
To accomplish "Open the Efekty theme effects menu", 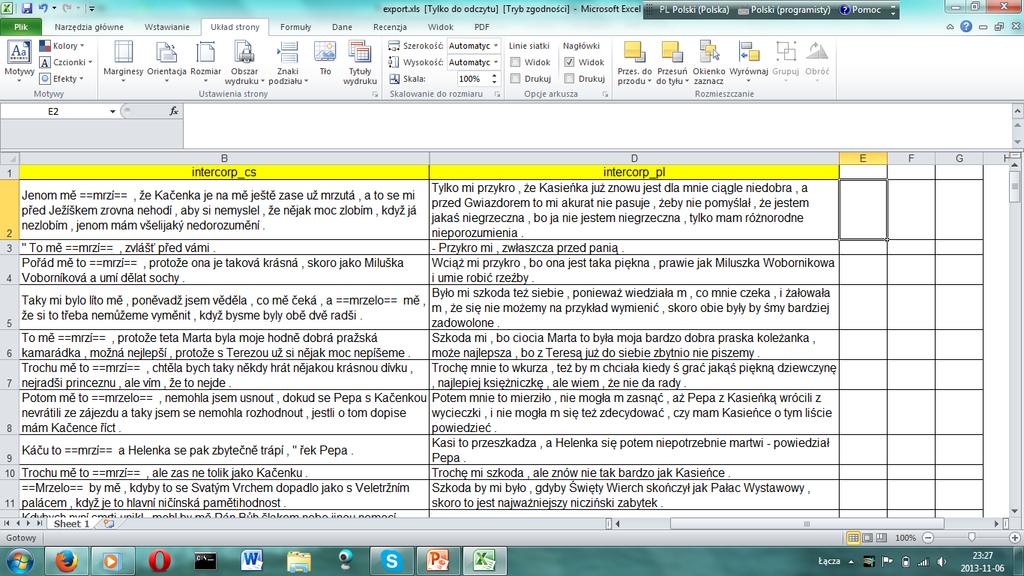I will (x=61, y=78).
